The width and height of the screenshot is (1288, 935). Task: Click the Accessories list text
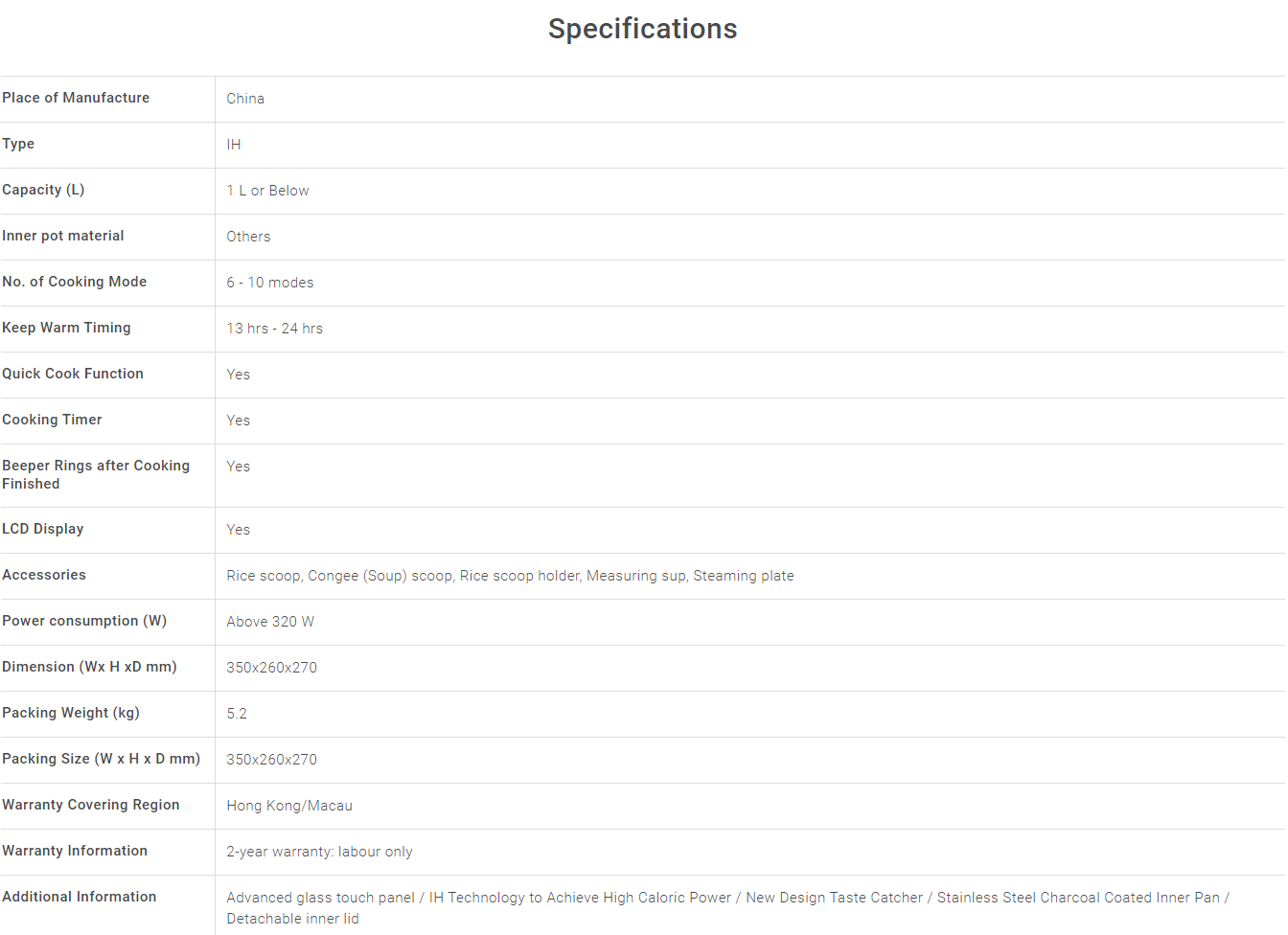coord(510,576)
